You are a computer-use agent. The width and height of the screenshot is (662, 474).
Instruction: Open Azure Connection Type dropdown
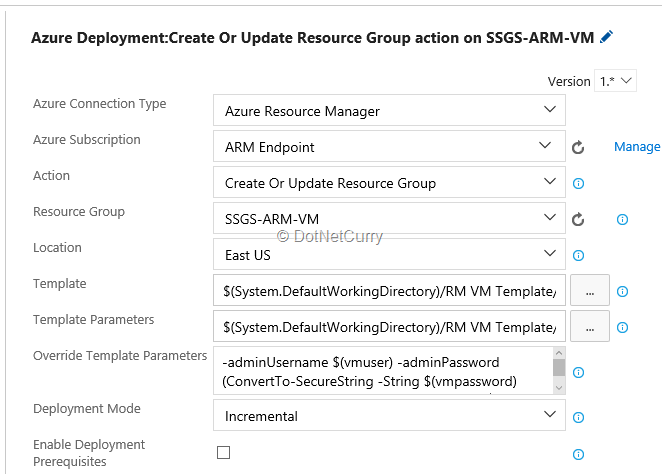tap(389, 110)
